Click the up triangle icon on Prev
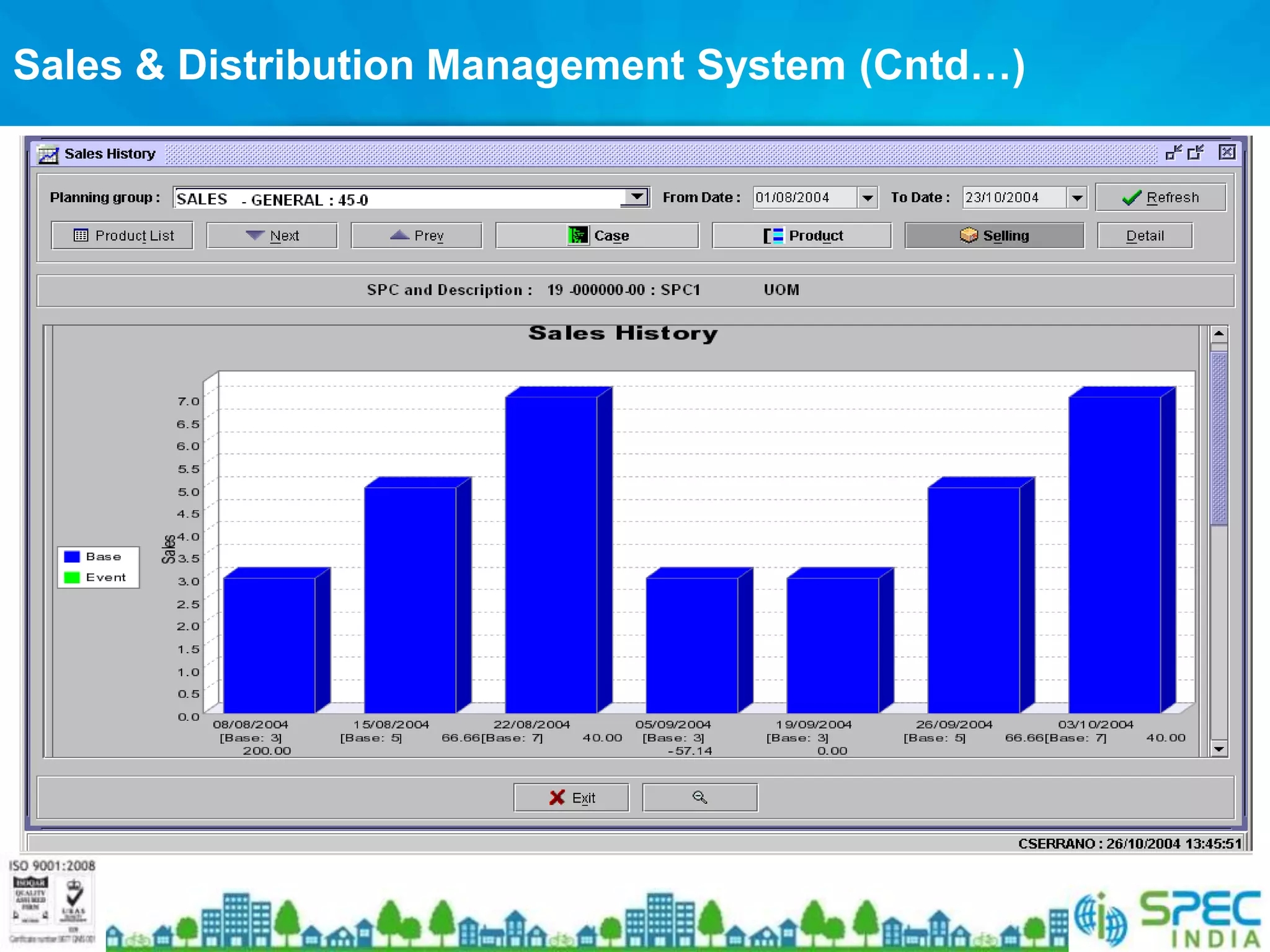Viewport: 1270px width, 952px height. point(399,235)
